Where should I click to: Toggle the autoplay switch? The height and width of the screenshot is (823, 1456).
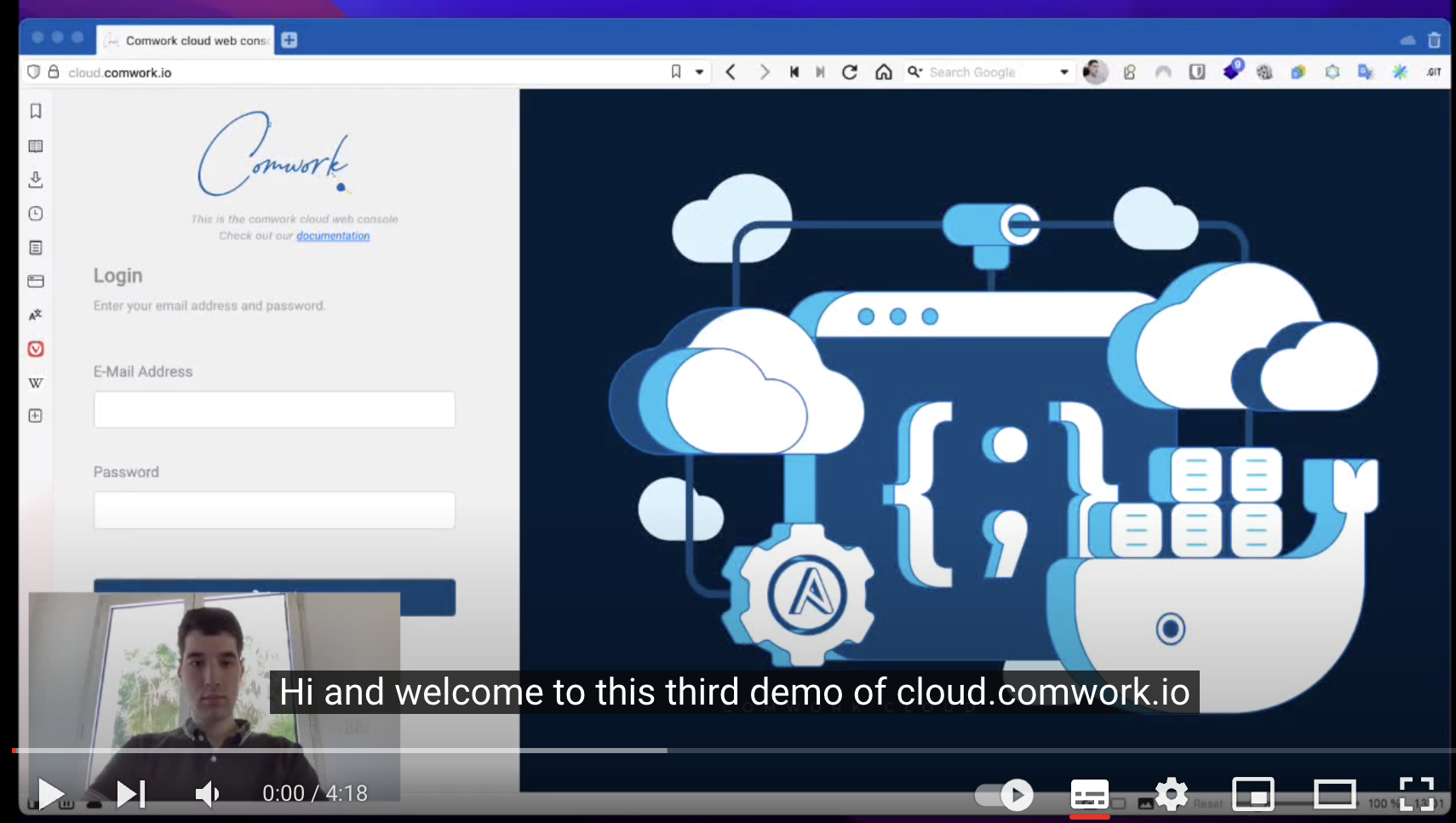[1004, 795]
